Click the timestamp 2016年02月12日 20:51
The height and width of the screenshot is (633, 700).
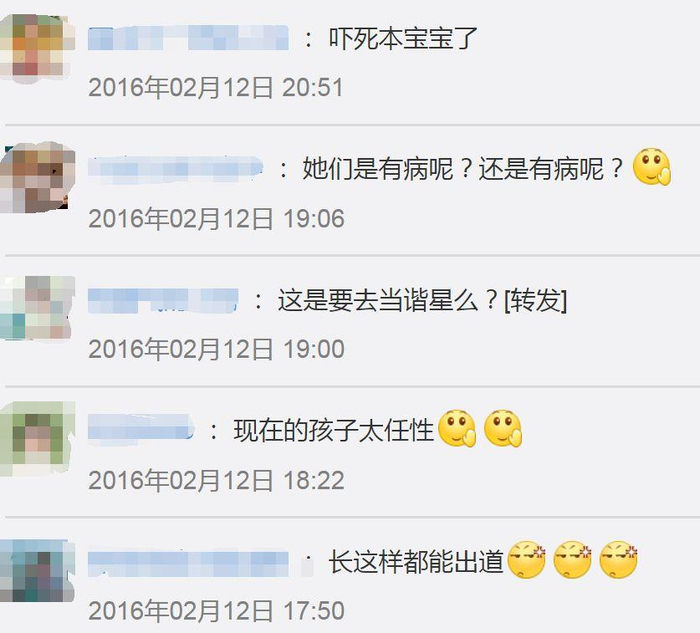216,87
